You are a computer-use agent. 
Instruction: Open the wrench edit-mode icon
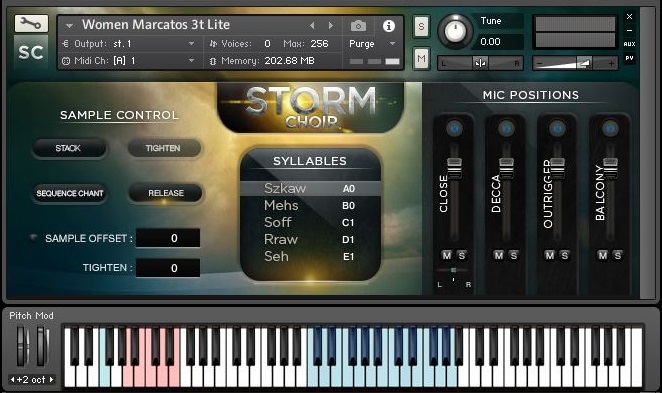[31, 24]
